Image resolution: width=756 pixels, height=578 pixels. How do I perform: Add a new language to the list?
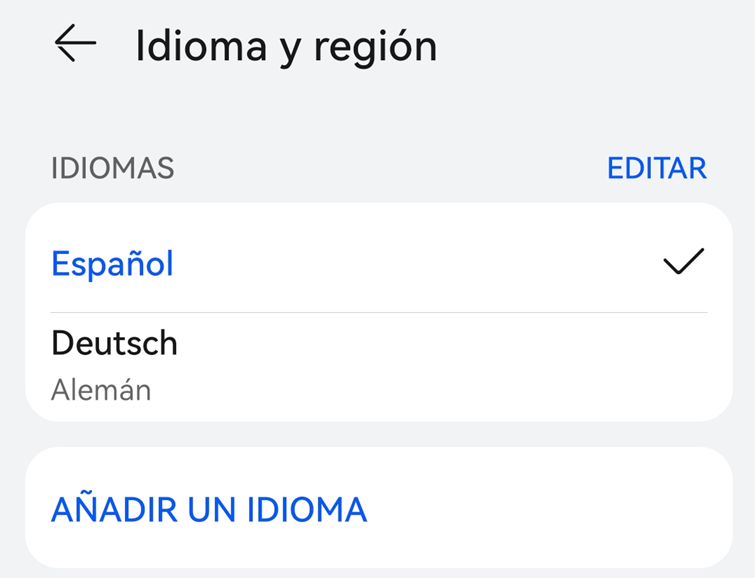(x=209, y=510)
